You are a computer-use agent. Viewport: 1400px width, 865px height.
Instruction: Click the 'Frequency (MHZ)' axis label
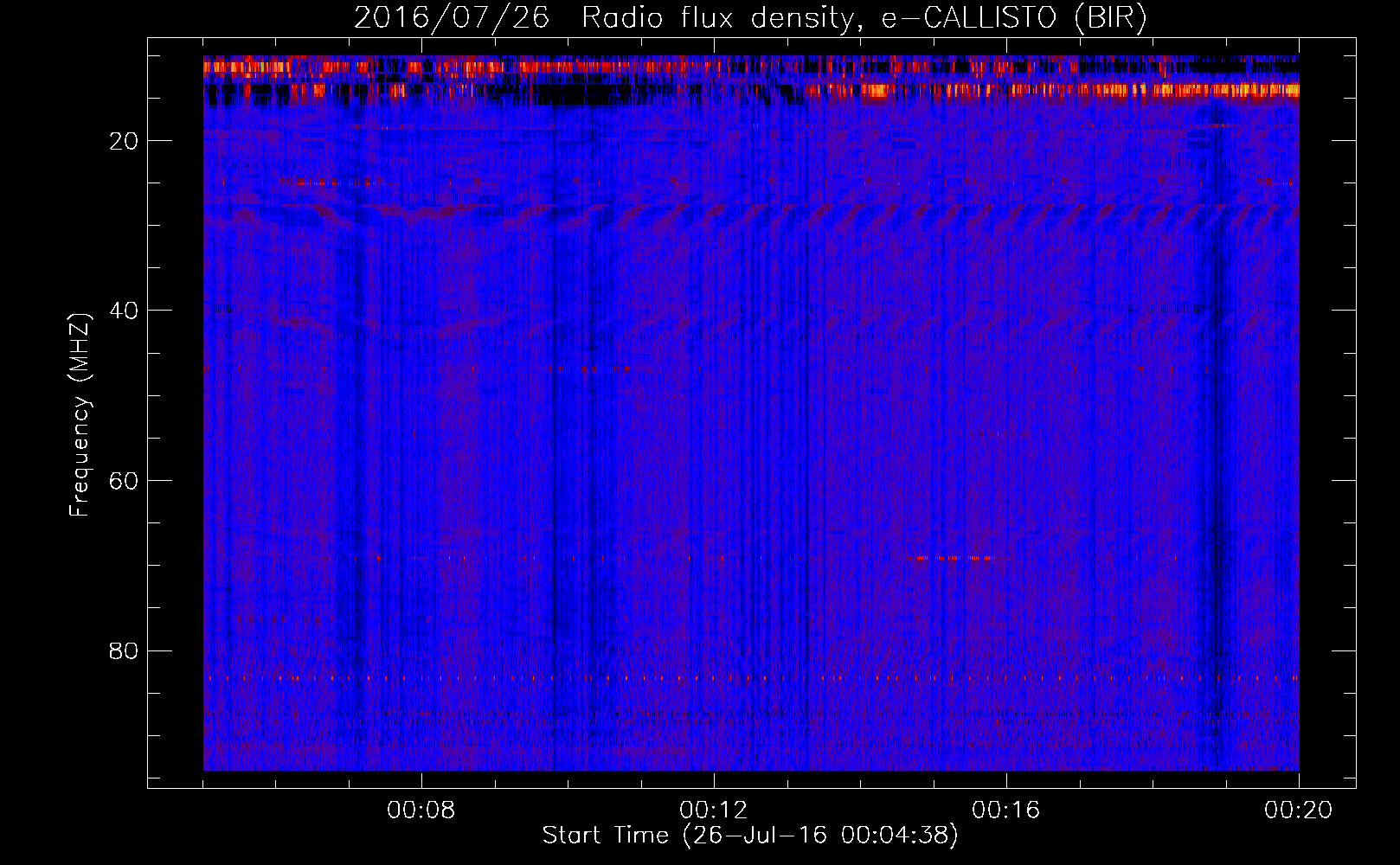pos(80,415)
